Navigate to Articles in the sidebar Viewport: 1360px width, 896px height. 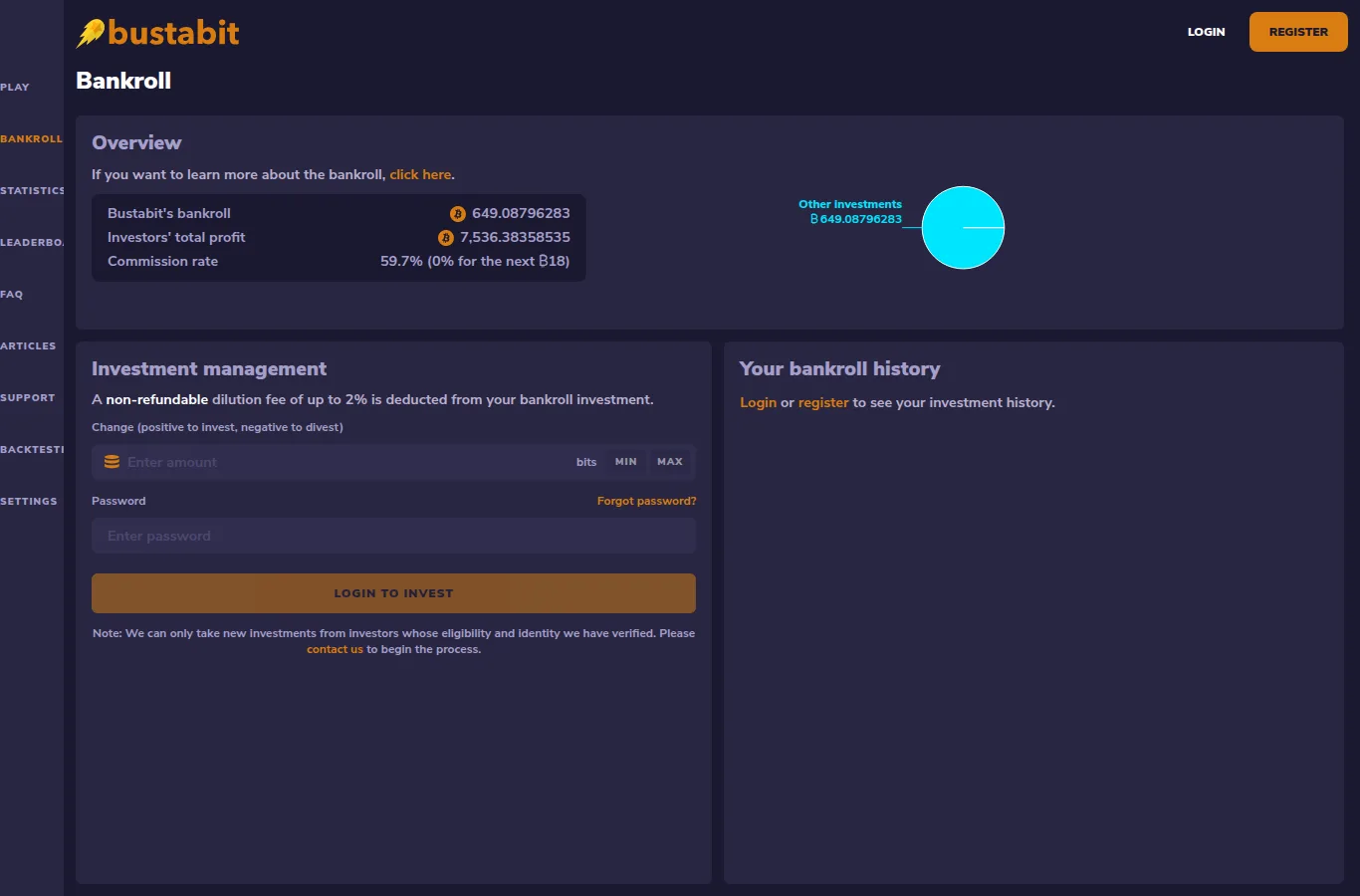(x=28, y=346)
